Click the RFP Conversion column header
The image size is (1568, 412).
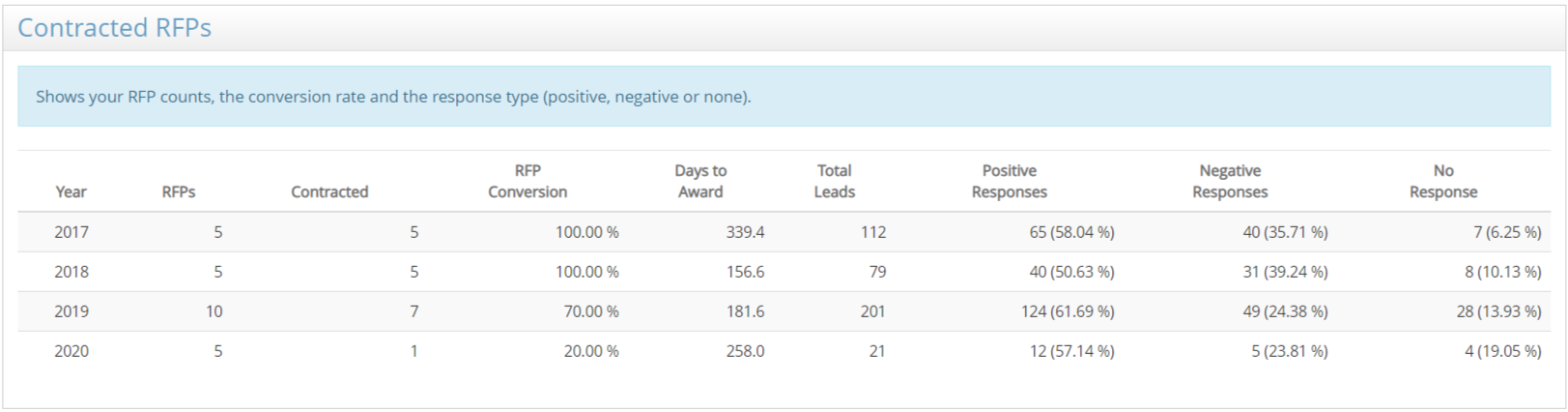pyautogui.click(x=527, y=181)
